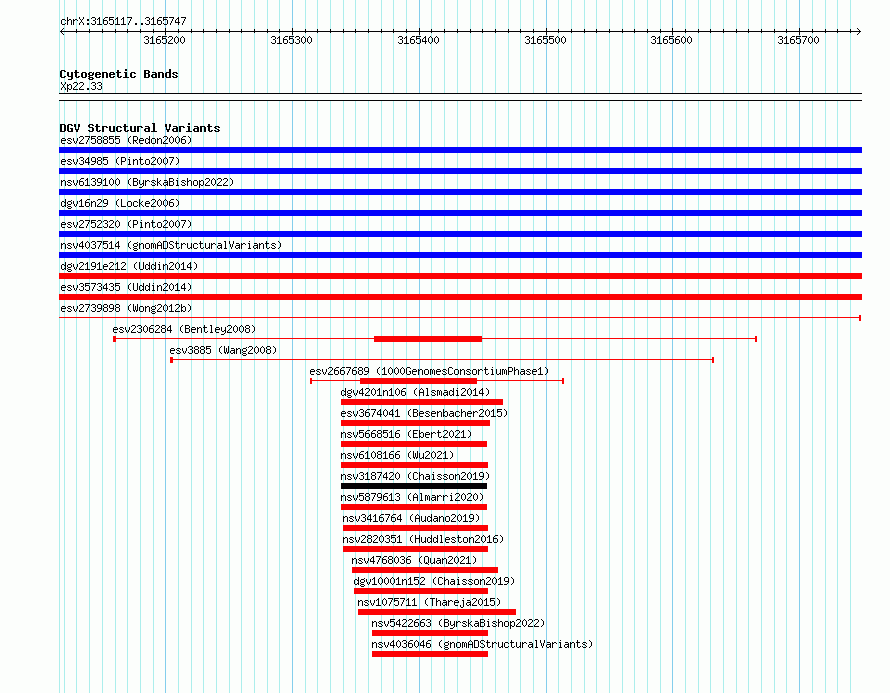The image size is (890, 693).
Task: Select the blue bar under esv2752320
Action: pyautogui.click(x=460, y=234)
